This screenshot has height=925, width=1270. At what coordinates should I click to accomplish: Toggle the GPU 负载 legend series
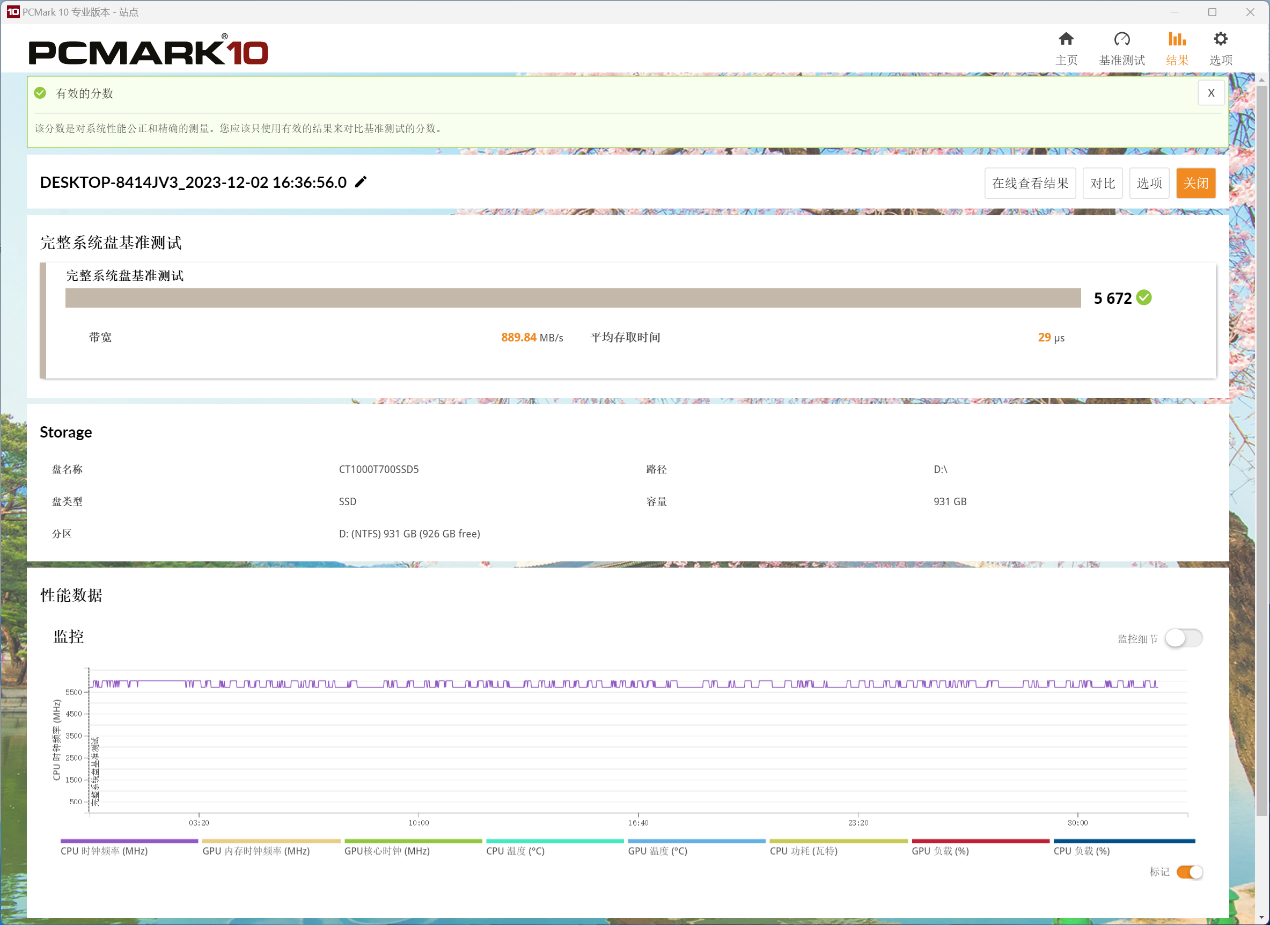pos(941,851)
